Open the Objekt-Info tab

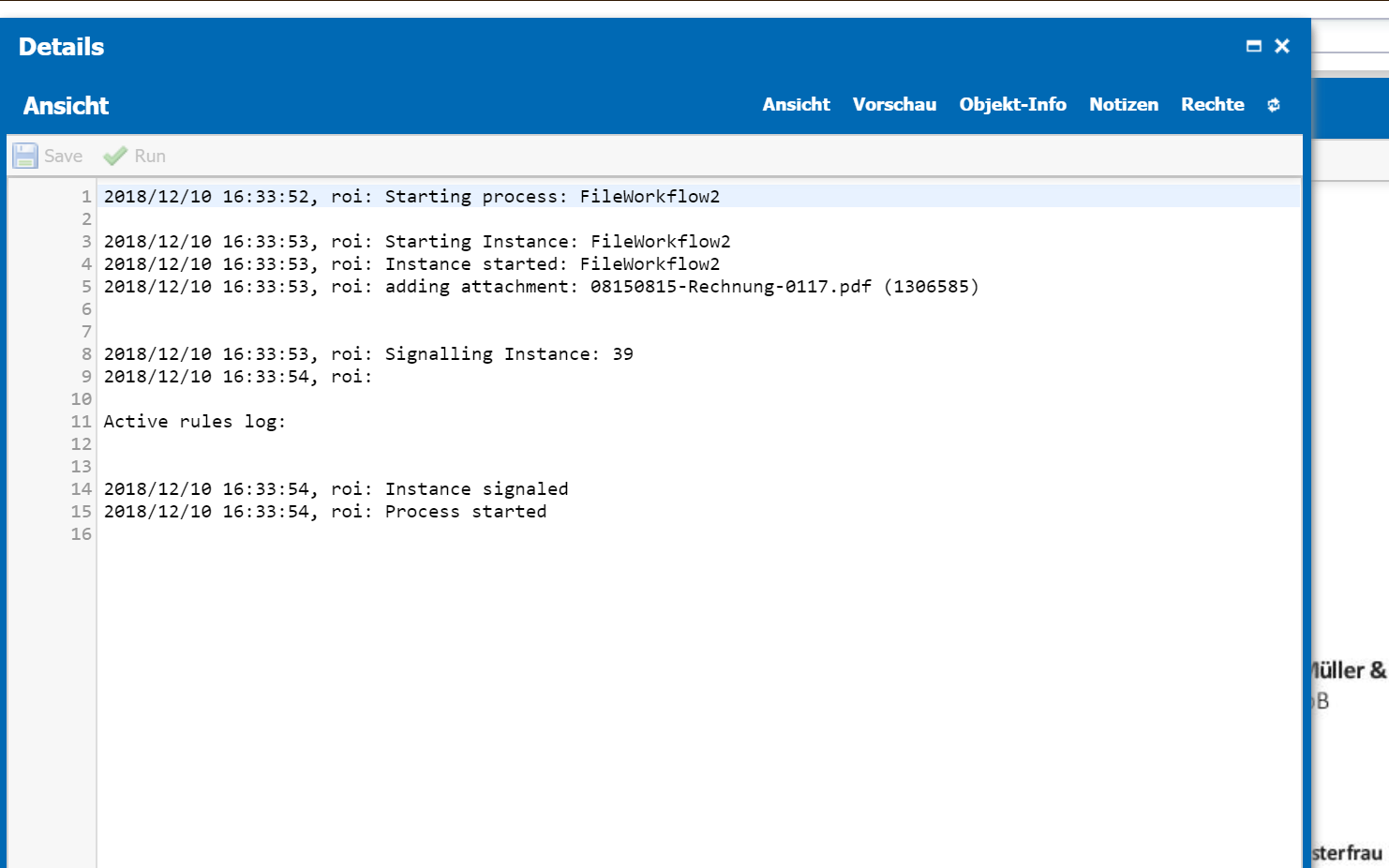[x=1012, y=104]
